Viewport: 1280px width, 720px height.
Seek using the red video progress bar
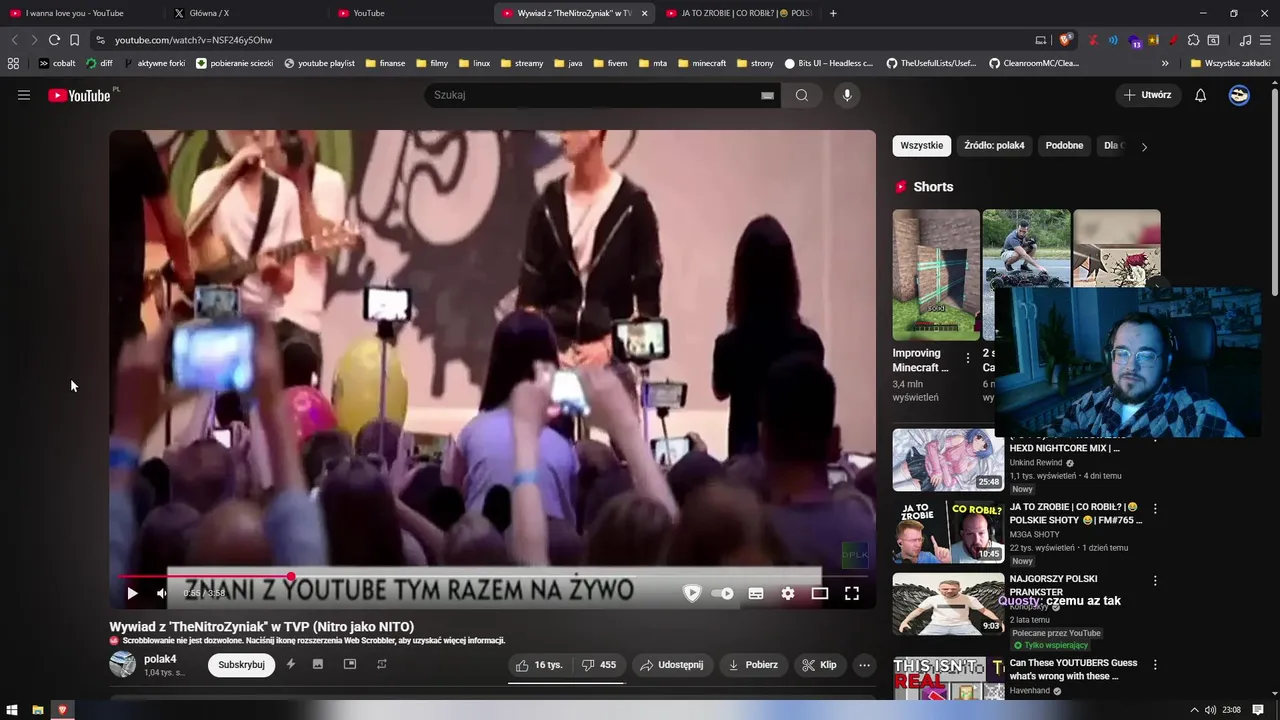coord(492,576)
